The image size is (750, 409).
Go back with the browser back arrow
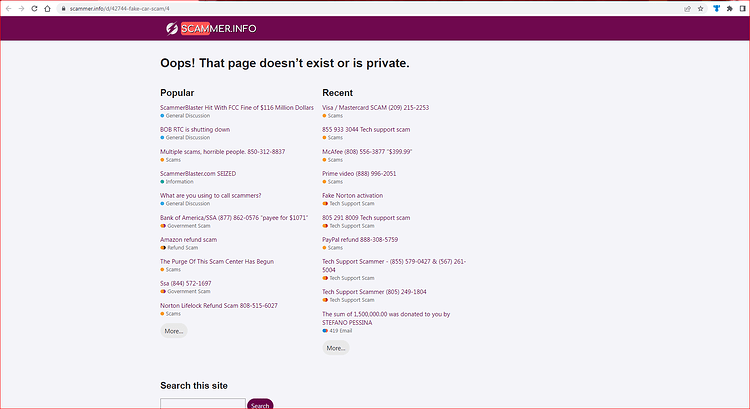(x=9, y=9)
